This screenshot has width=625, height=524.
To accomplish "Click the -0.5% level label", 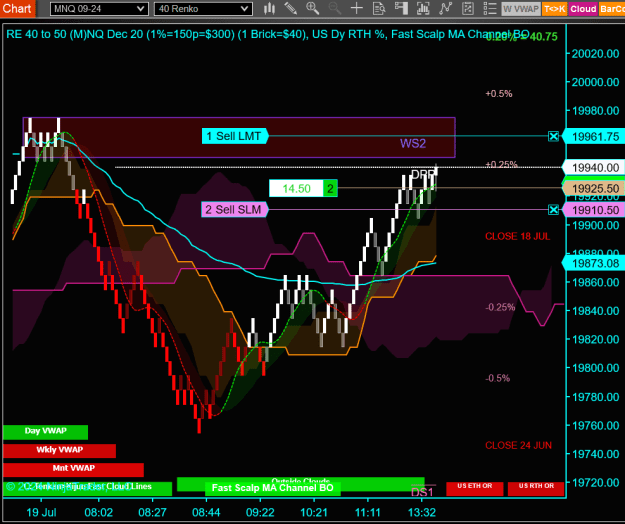I will [x=497, y=378].
